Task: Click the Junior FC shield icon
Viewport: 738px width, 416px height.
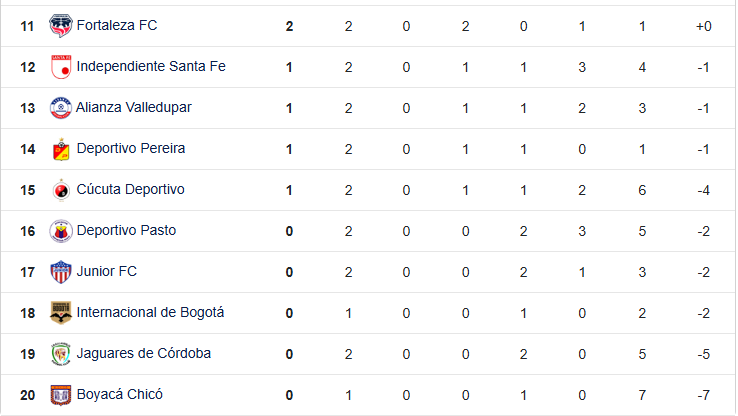Action: (x=61, y=272)
